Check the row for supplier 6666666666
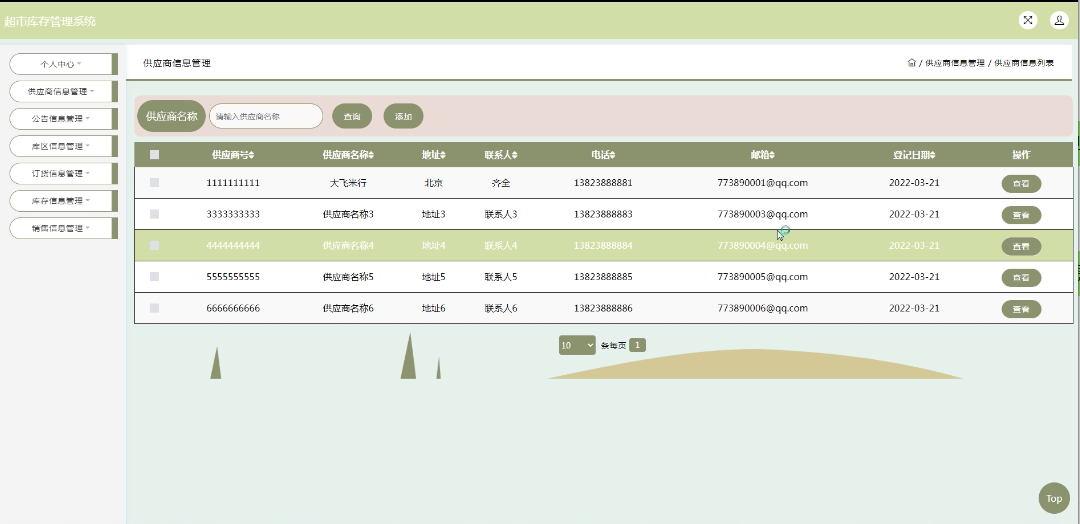 pos(154,308)
